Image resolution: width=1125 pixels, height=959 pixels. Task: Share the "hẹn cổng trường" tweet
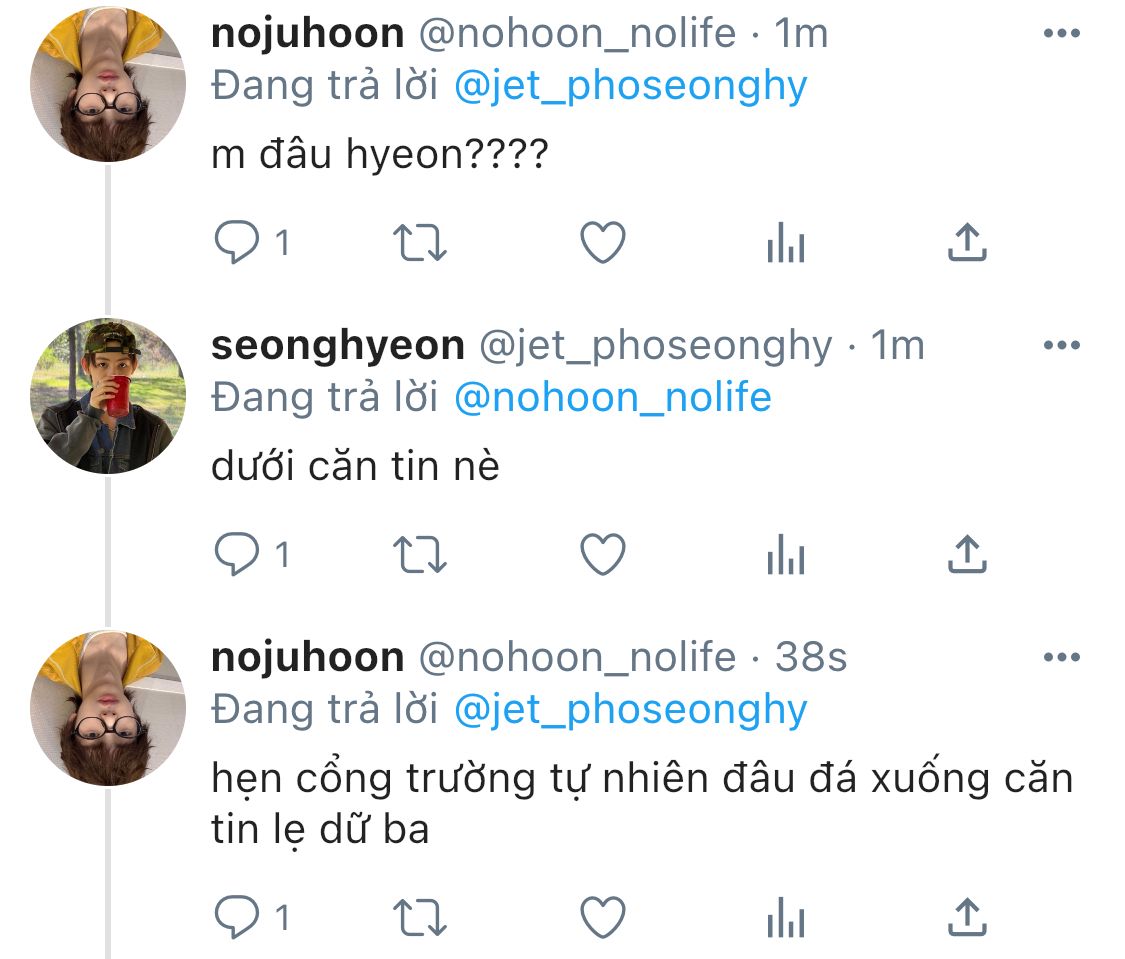click(x=967, y=917)
